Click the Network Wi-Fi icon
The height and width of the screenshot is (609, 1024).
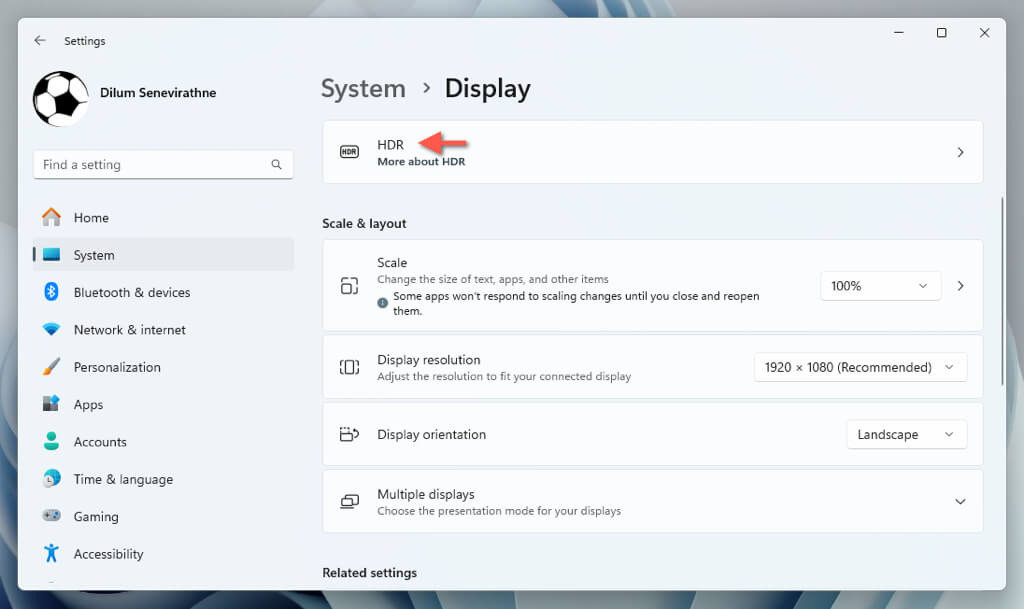click(52, 329)
